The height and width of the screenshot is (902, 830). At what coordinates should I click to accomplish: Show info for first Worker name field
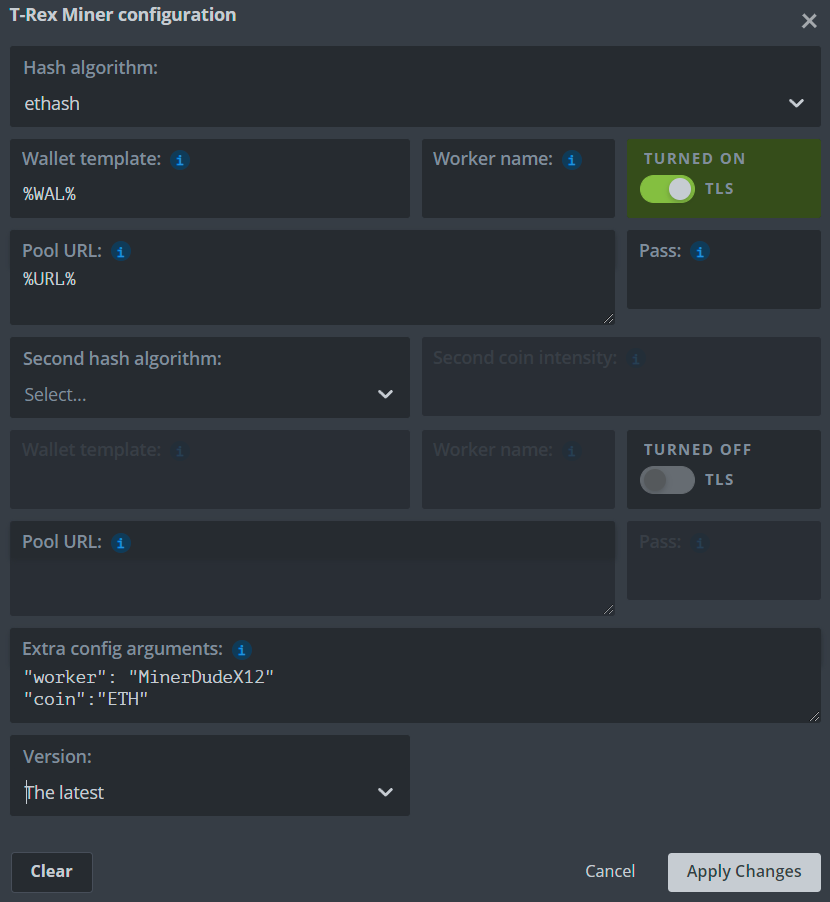point(572,160)
